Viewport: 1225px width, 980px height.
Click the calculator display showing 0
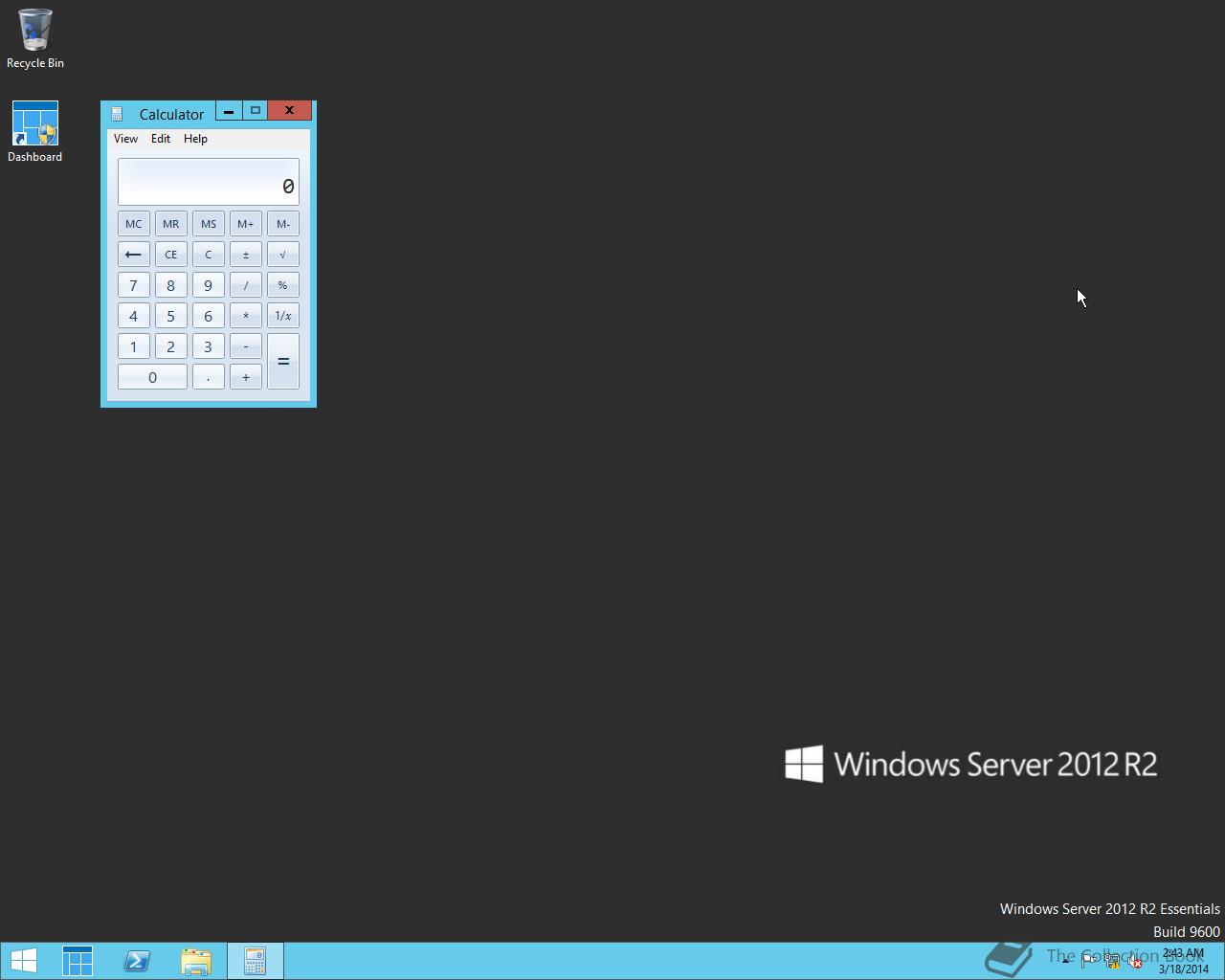[209, 182]
